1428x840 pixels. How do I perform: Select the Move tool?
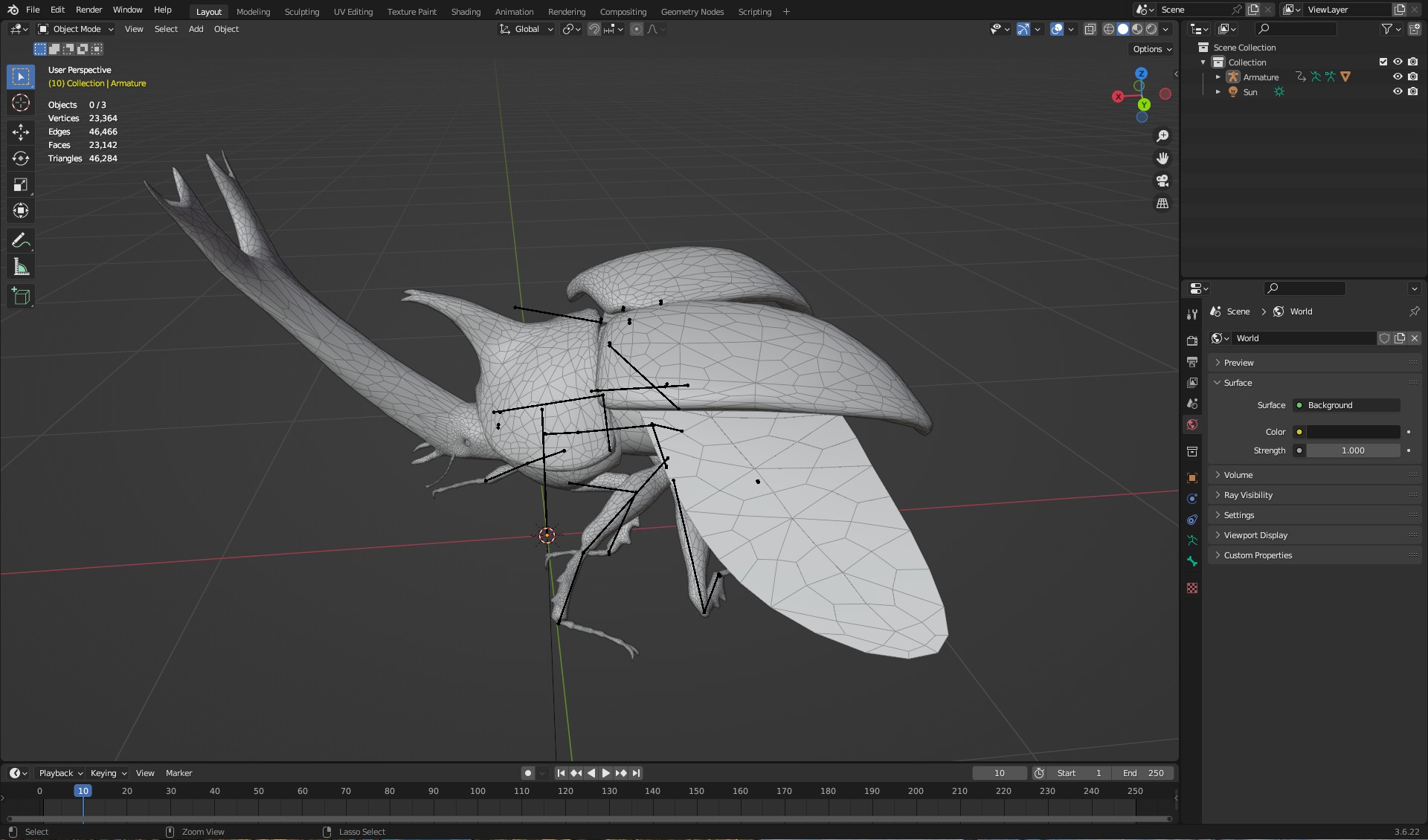21,132
